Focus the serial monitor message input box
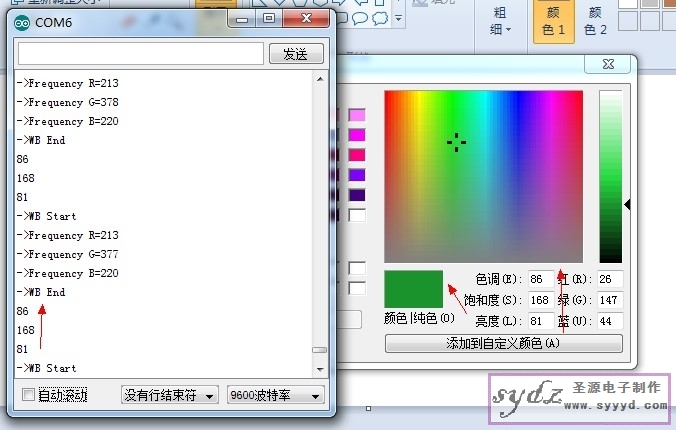The width and height of the screenshot is (676, 430). click(141, 53)
